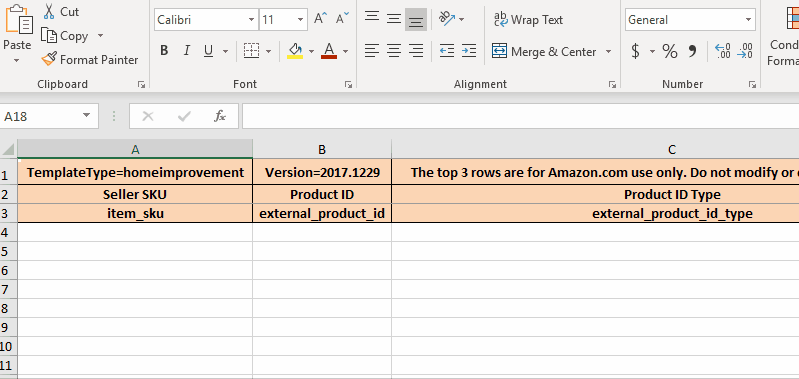Screen dimensions: 799x379
Task: Open the Calibri font name dropdown
Action: [252, 20]
